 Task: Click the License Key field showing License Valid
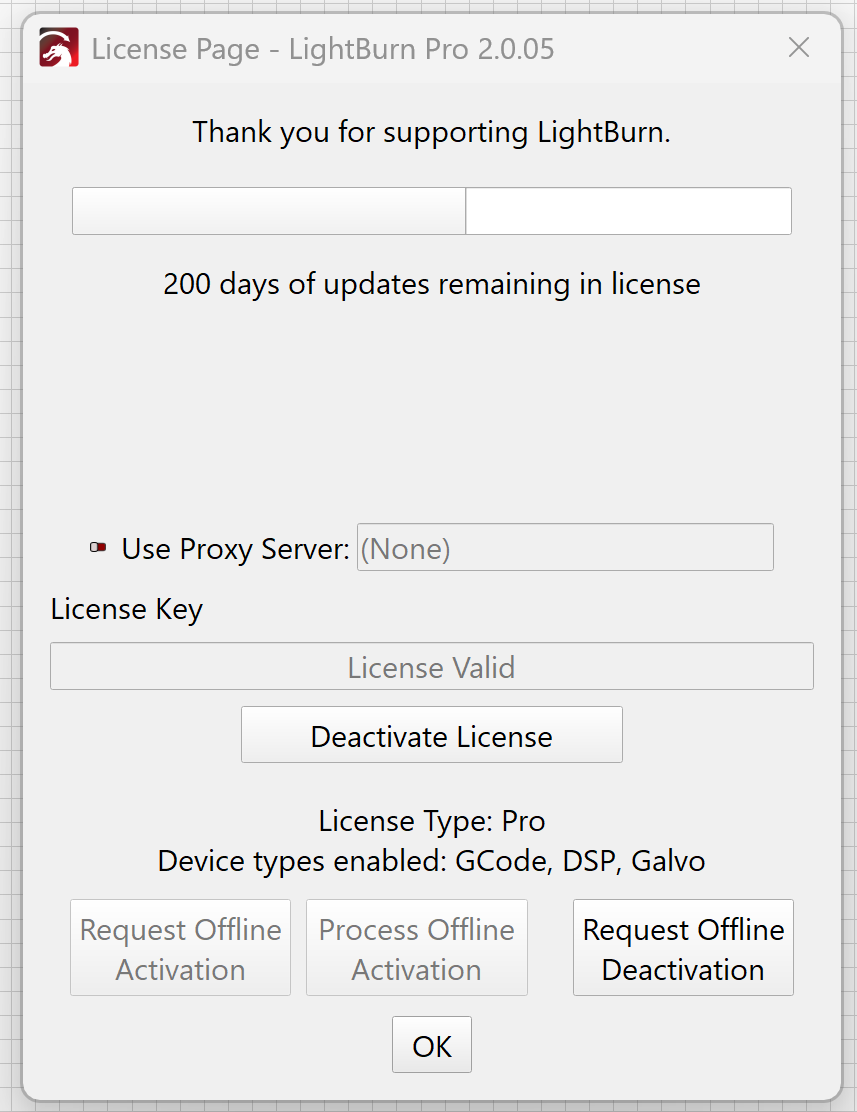point(431,667)
